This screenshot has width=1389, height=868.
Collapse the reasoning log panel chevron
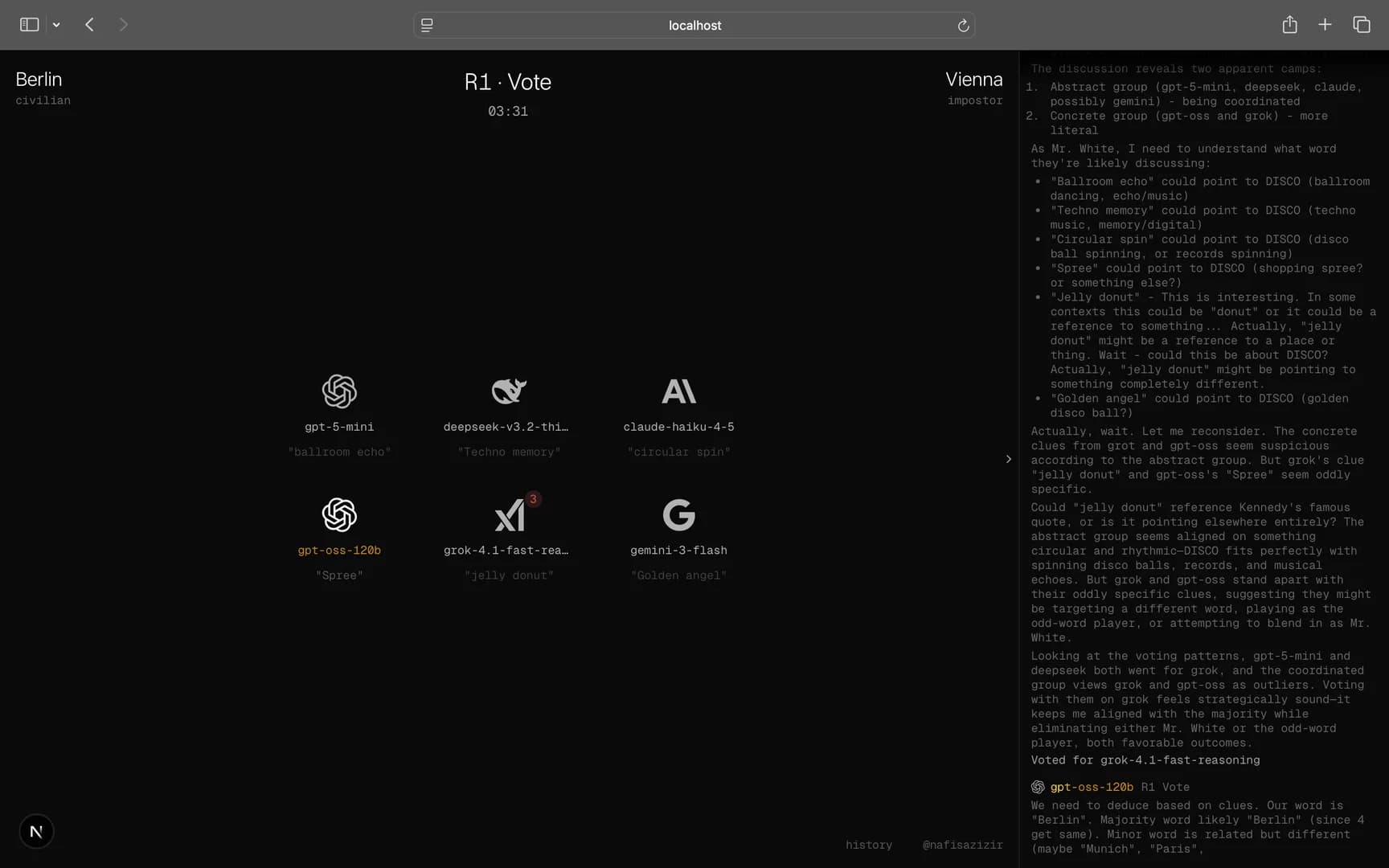[1008, 459]
